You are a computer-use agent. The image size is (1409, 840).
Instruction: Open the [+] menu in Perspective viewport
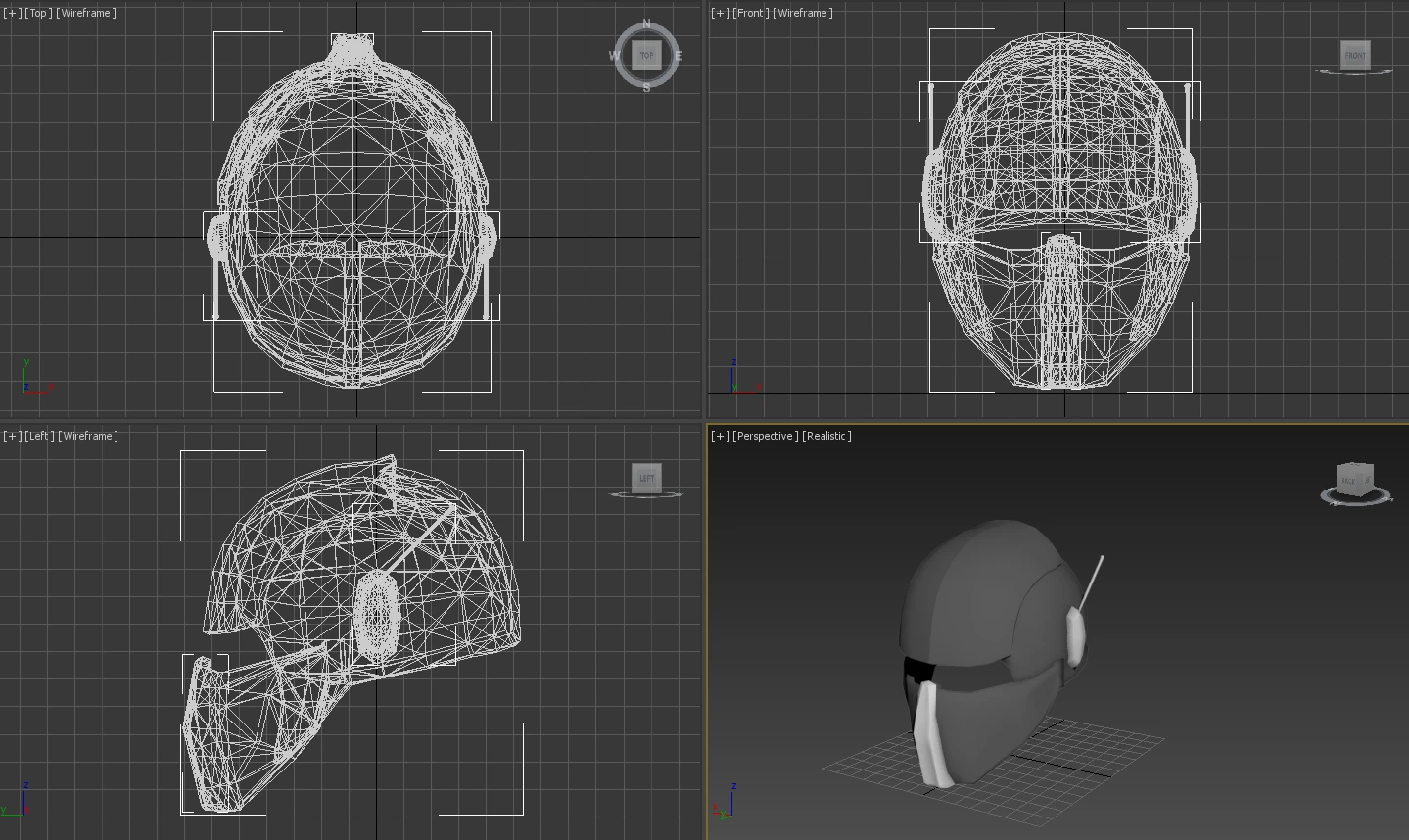[720, 436]
